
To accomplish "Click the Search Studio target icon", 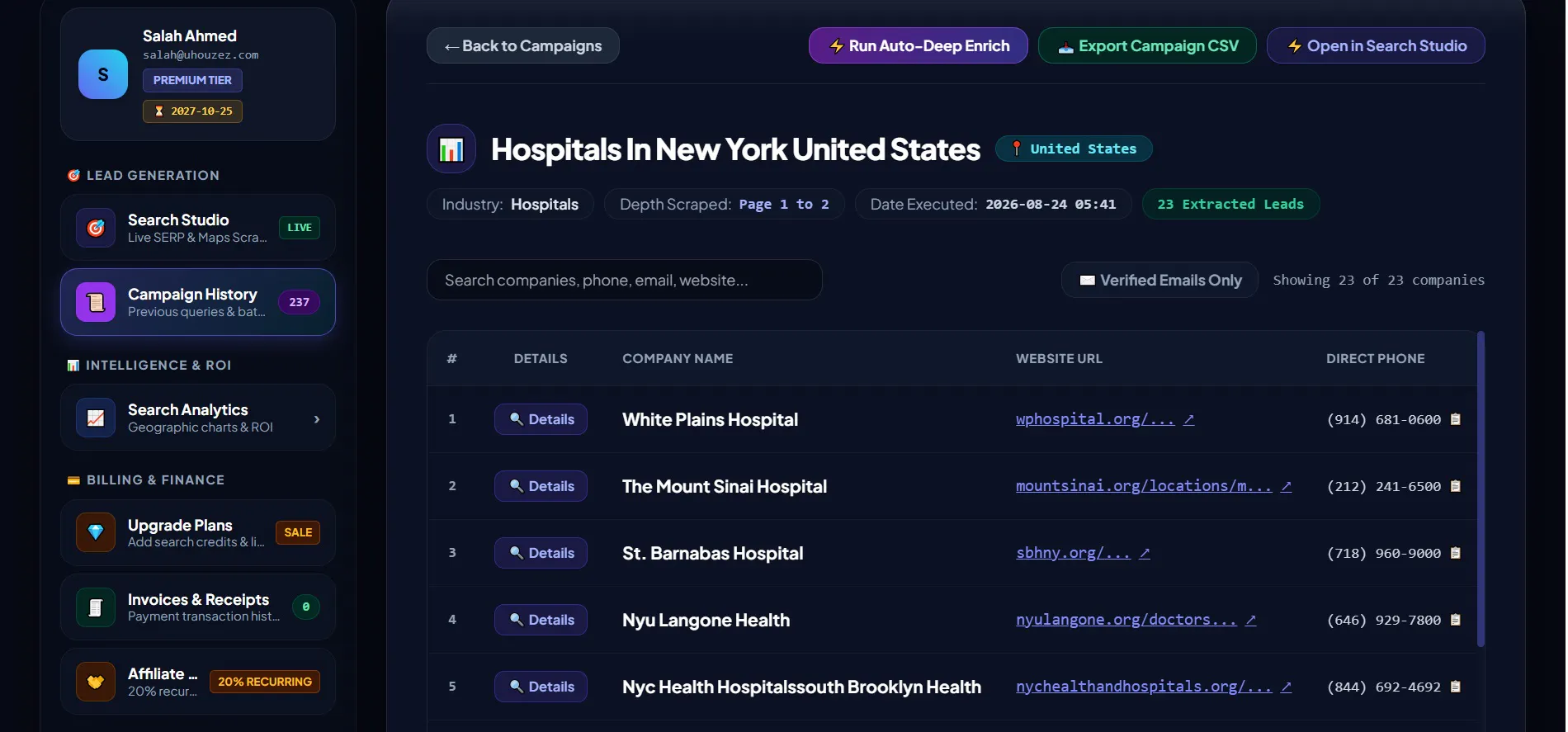I will pos(96,228).
